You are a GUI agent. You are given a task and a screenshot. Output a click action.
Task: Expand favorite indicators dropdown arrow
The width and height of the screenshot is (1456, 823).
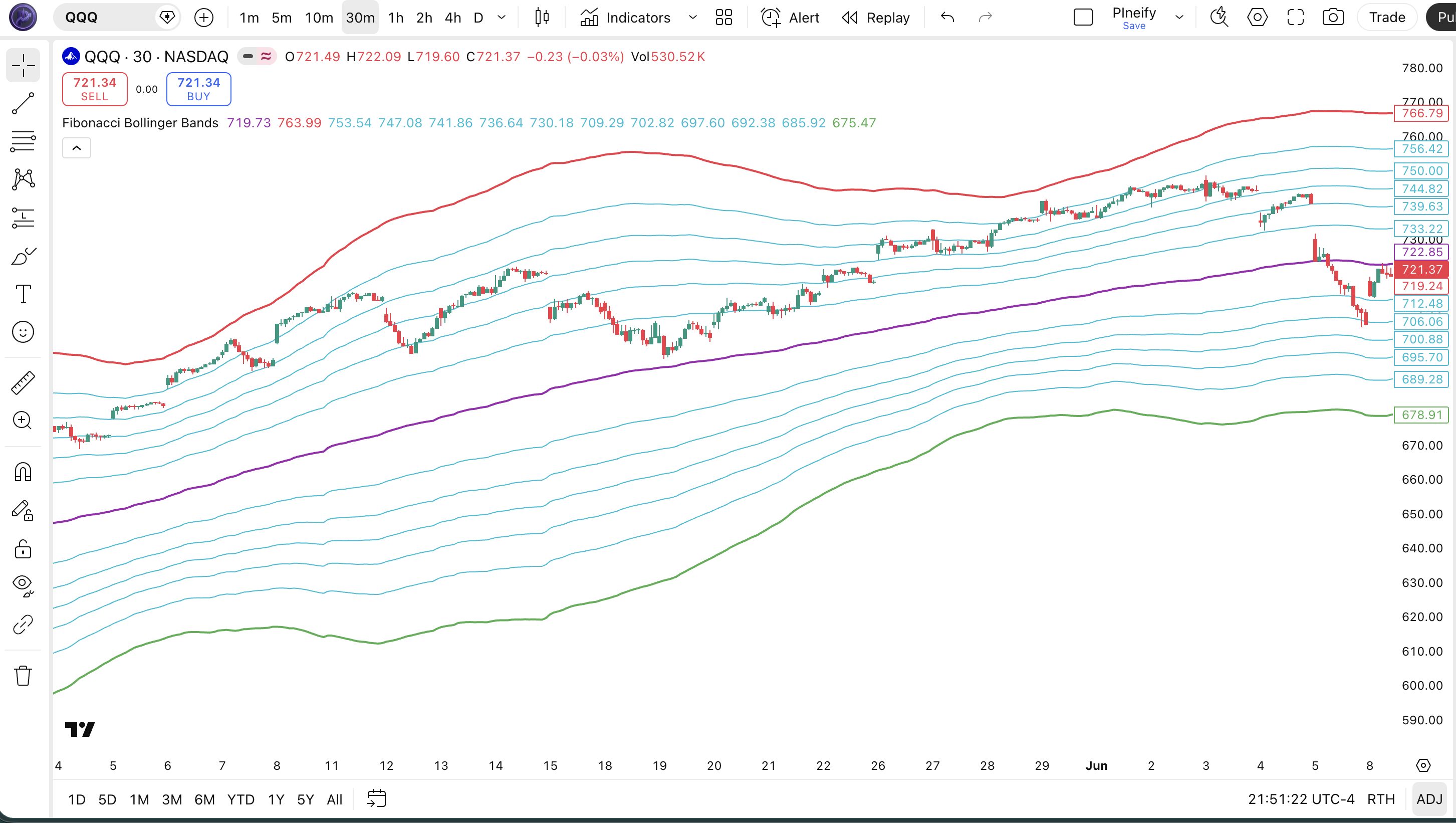tap(692, 18)
